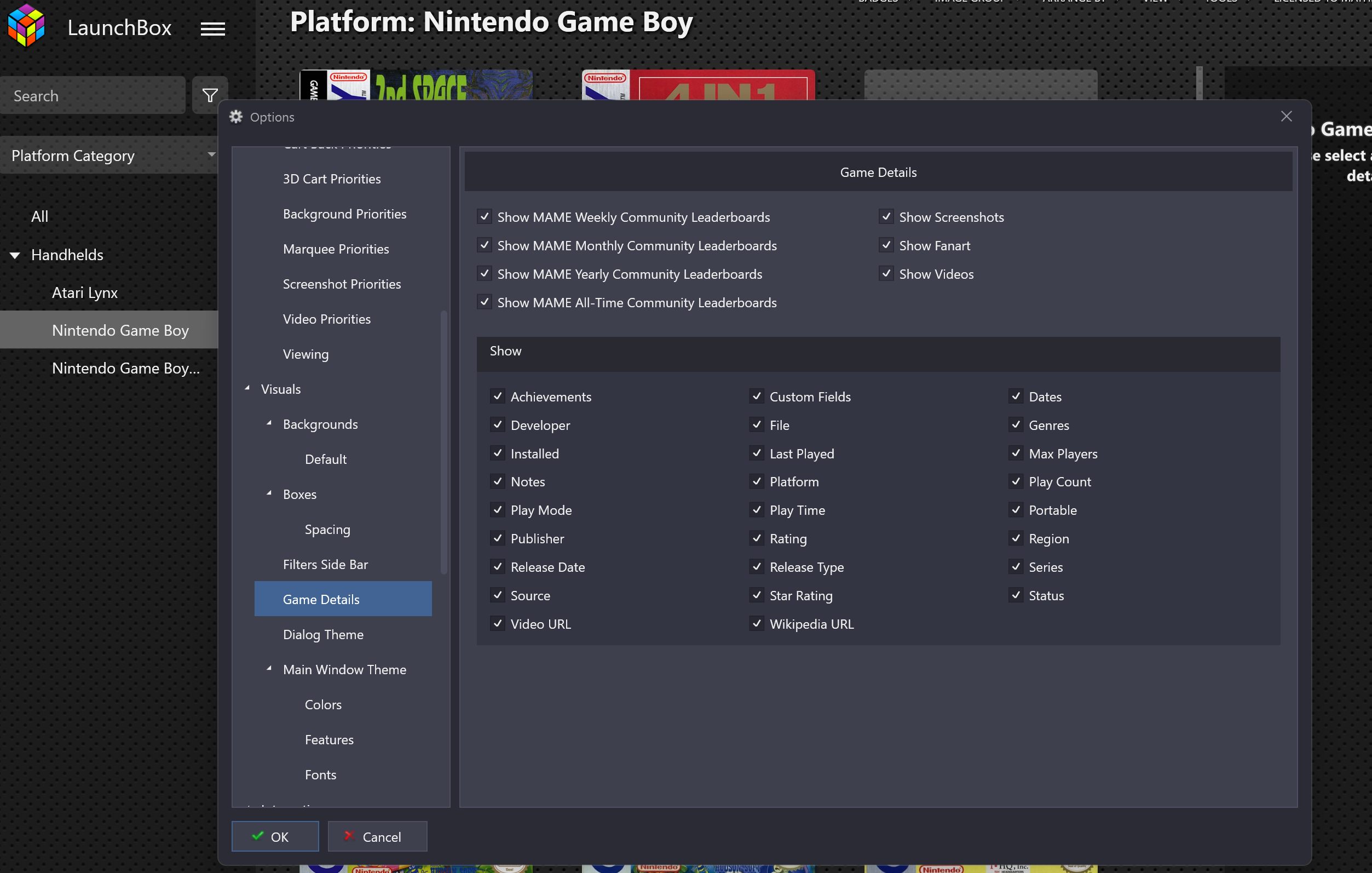Viewport: 1372px width, 873px height.
Task: Toggle Show MAME Monthly Community Leaderboards
Action: pyautogui.click(x=485, y=245)
